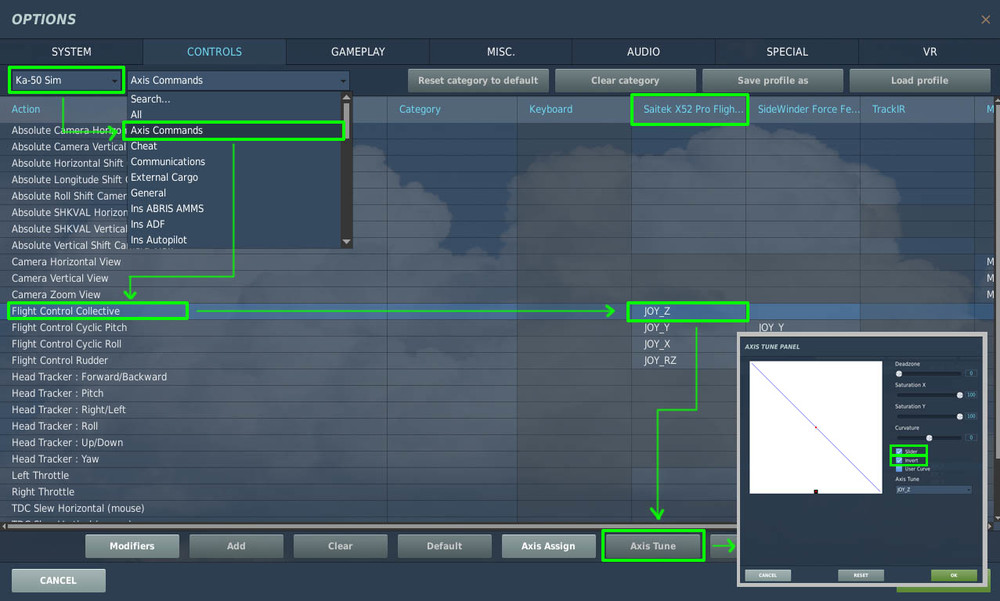Image resolution: width=1000 pixels, height=601 pixels.
Task: Pick Ins ABRIS AMMS category entry
Action: pos(235,209)
